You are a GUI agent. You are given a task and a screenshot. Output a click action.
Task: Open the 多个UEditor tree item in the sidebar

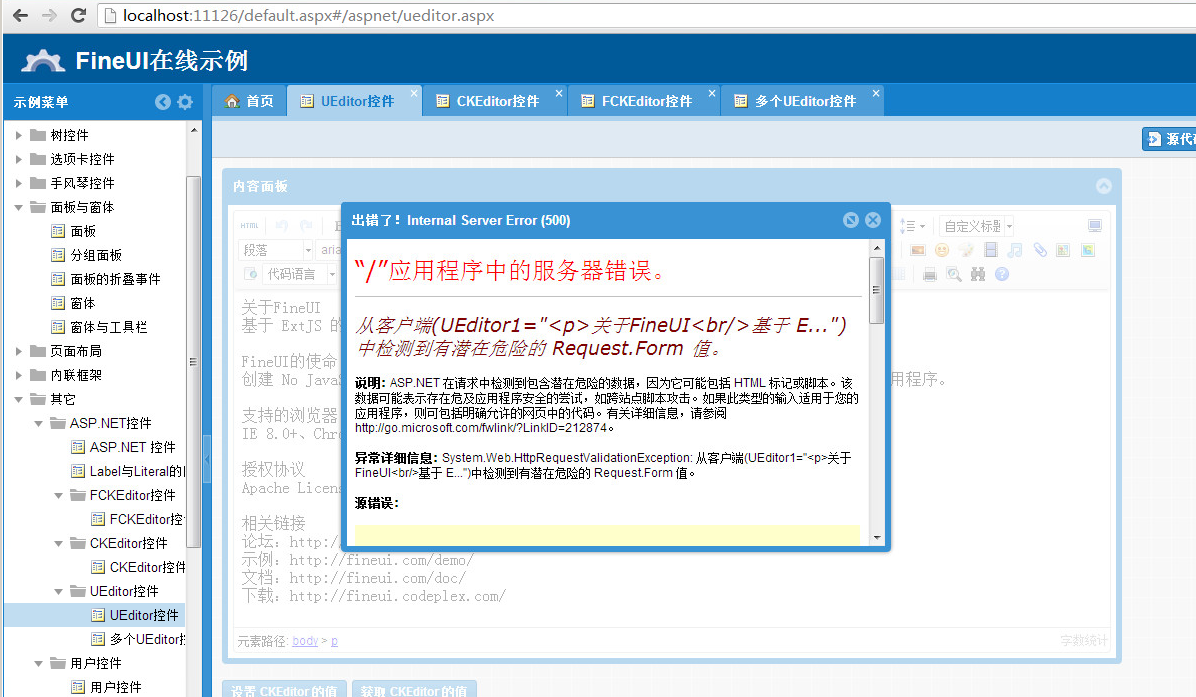[x=148, y=639]
